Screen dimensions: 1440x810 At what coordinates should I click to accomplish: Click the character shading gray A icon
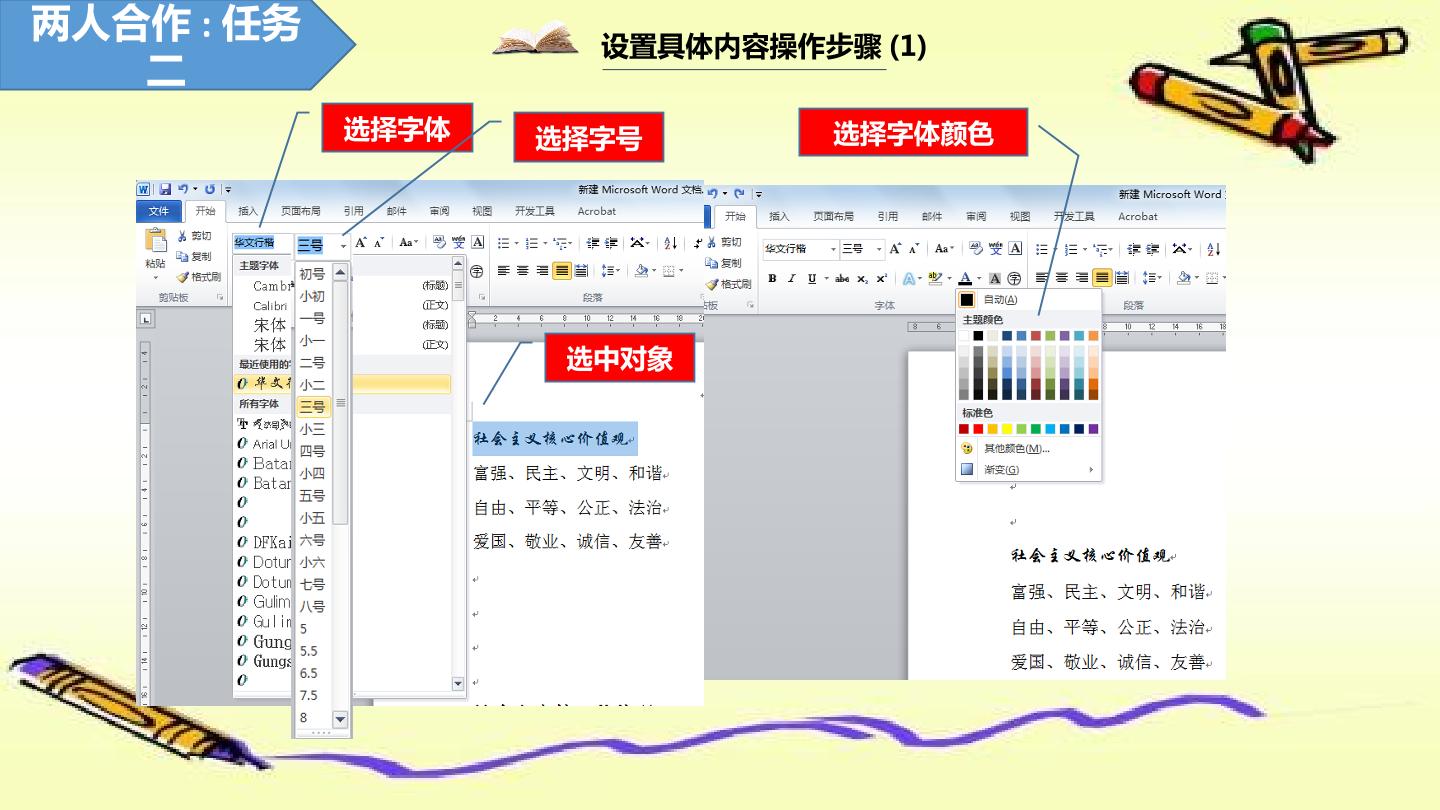995,278
